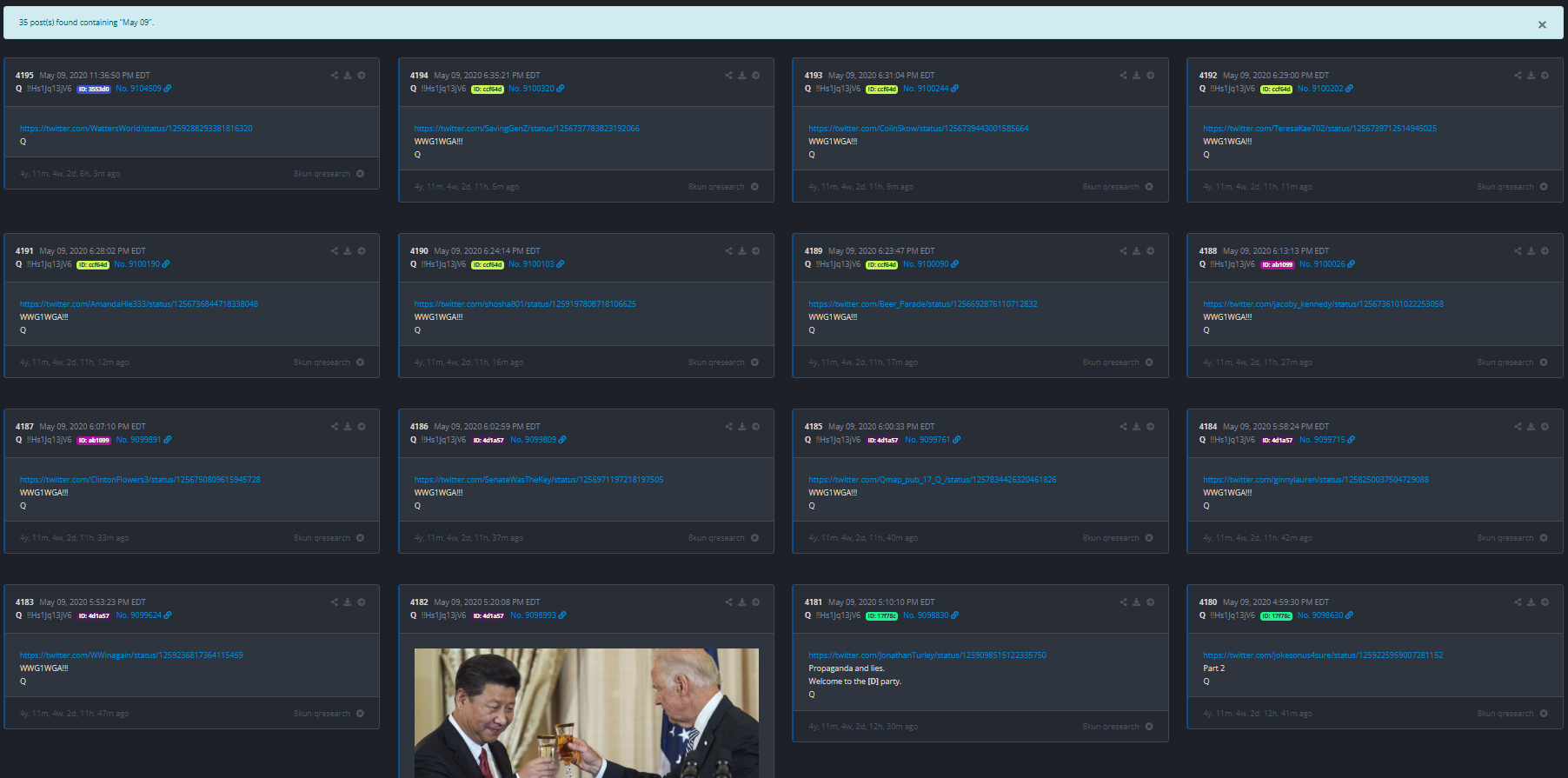1568x778 pixels.
Task: Open the jokesonus4sure Twitter status link
Action: [x=1323, y=655]
